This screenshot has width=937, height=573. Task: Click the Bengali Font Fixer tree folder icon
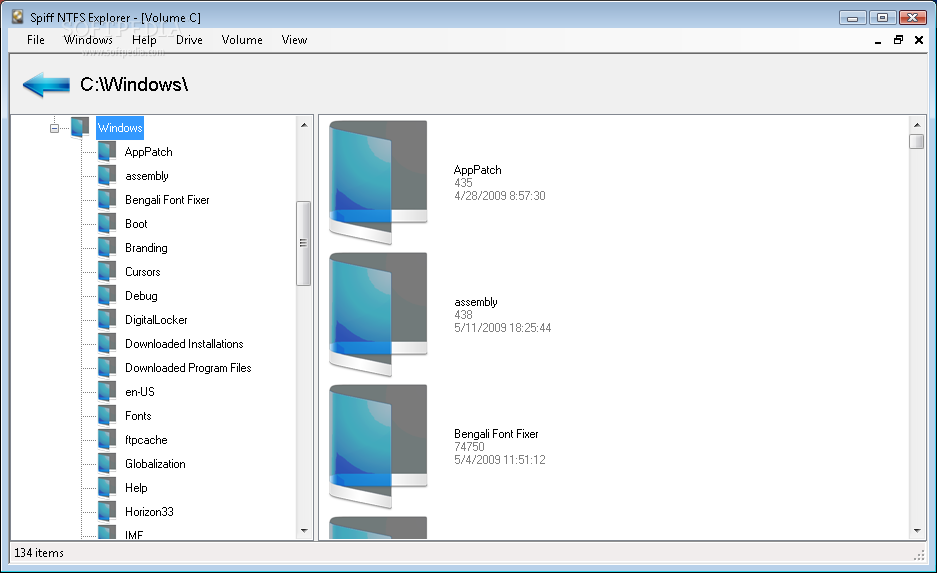pyautogui.click(x=107, y=200)
